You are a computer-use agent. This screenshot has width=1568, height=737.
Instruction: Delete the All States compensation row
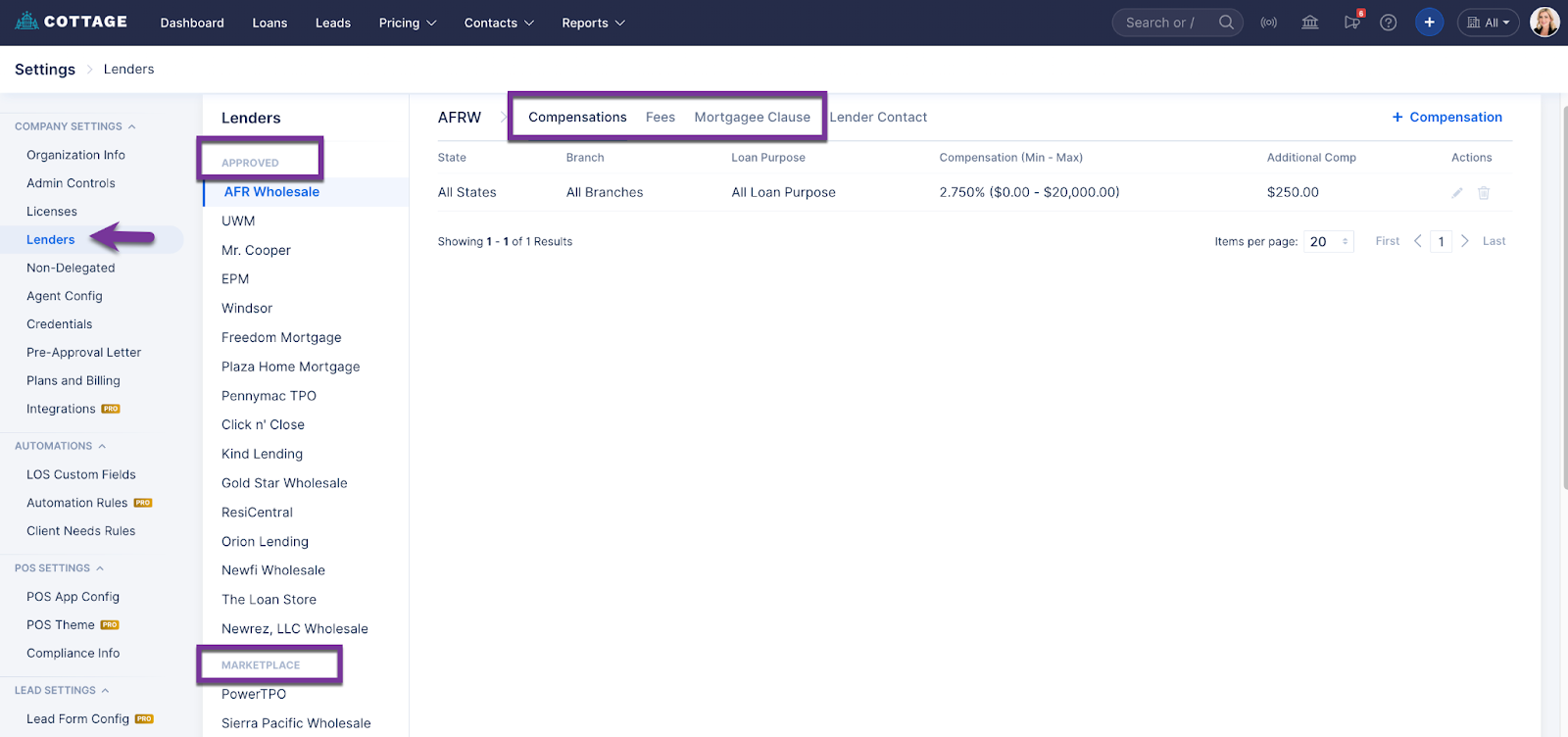[x=1484, y=193]
